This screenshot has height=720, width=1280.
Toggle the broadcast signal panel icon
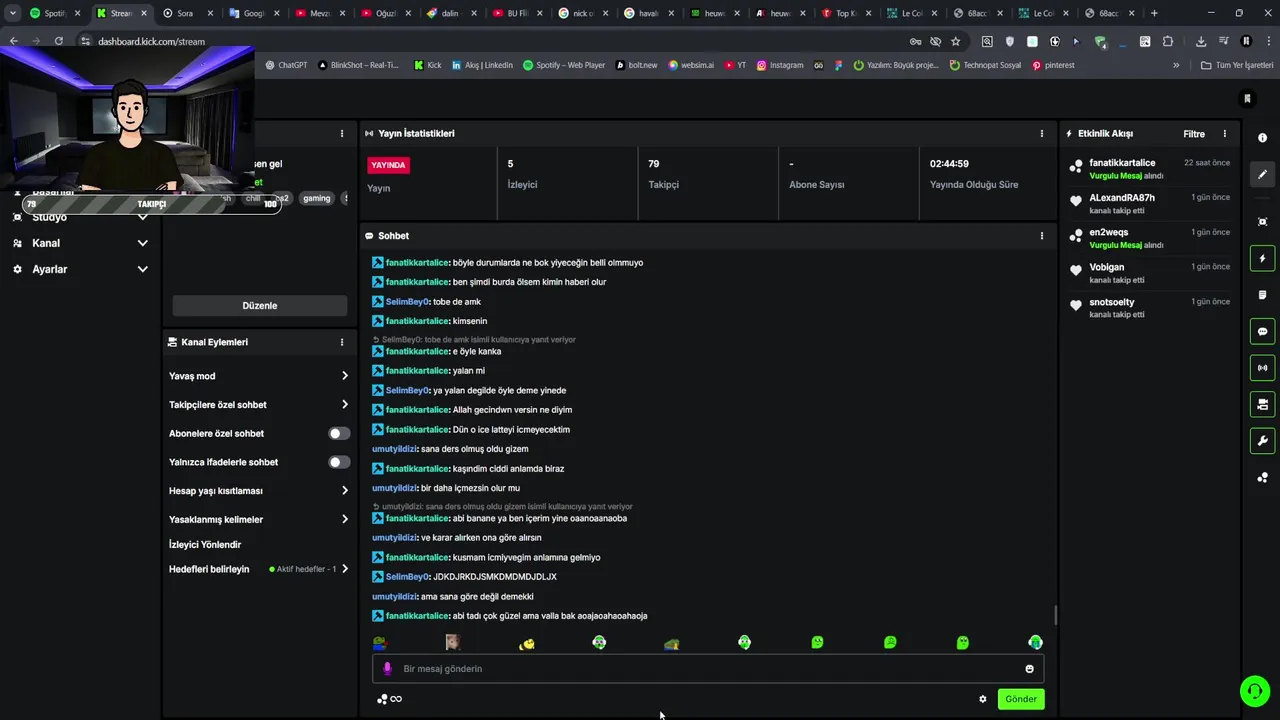point(1262,368)
